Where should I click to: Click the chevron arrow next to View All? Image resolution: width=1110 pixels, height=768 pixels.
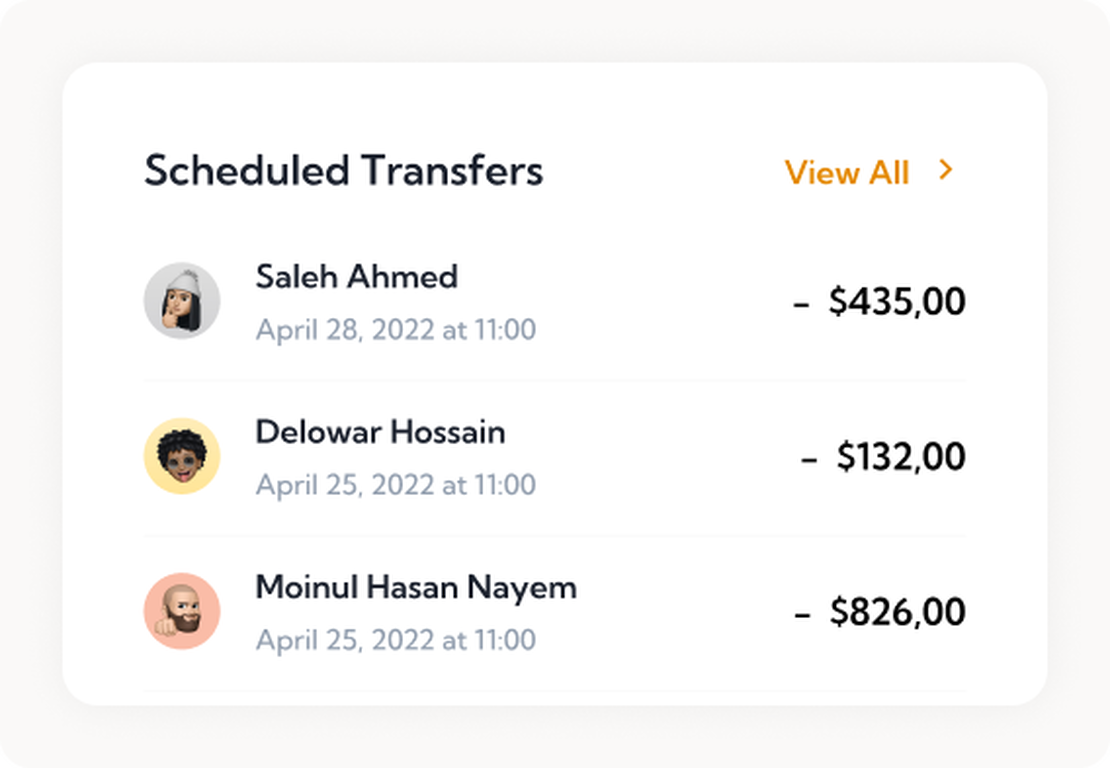pos(945,171)
